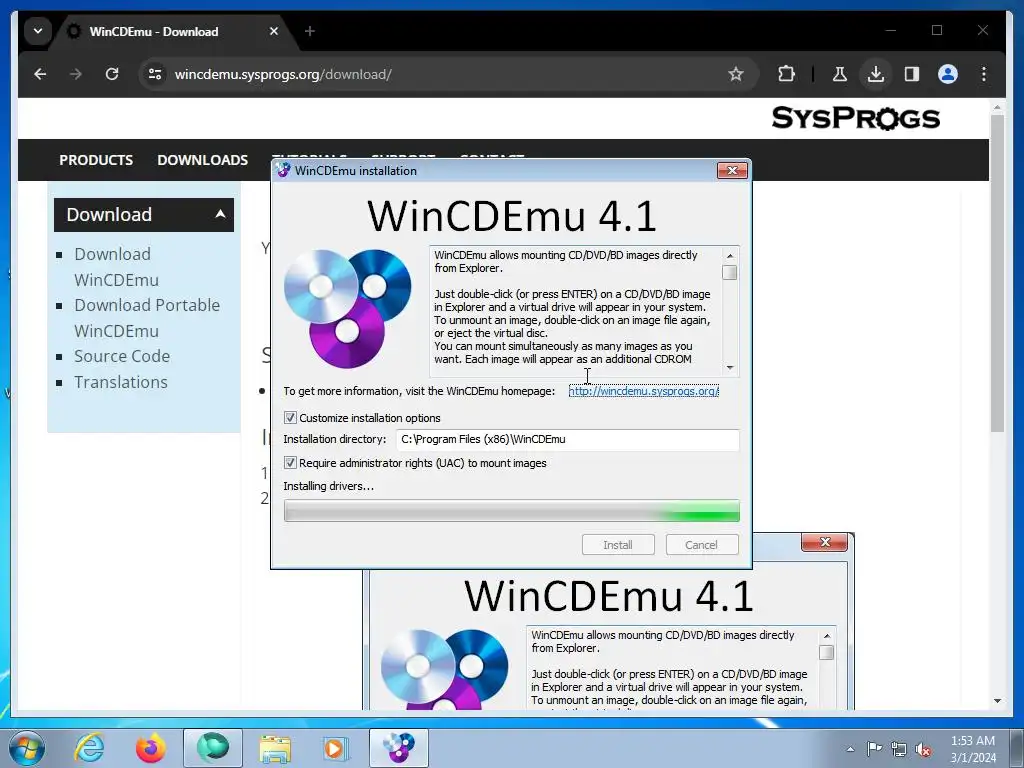Click the browser forward arrow
Image resolution: width=1024 pixels, height=768 pixels.
coord(76,74)
